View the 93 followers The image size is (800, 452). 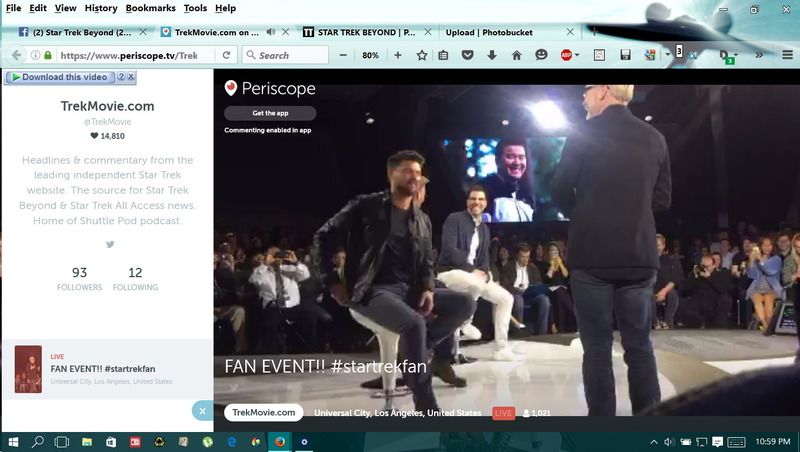pos(79,279)
